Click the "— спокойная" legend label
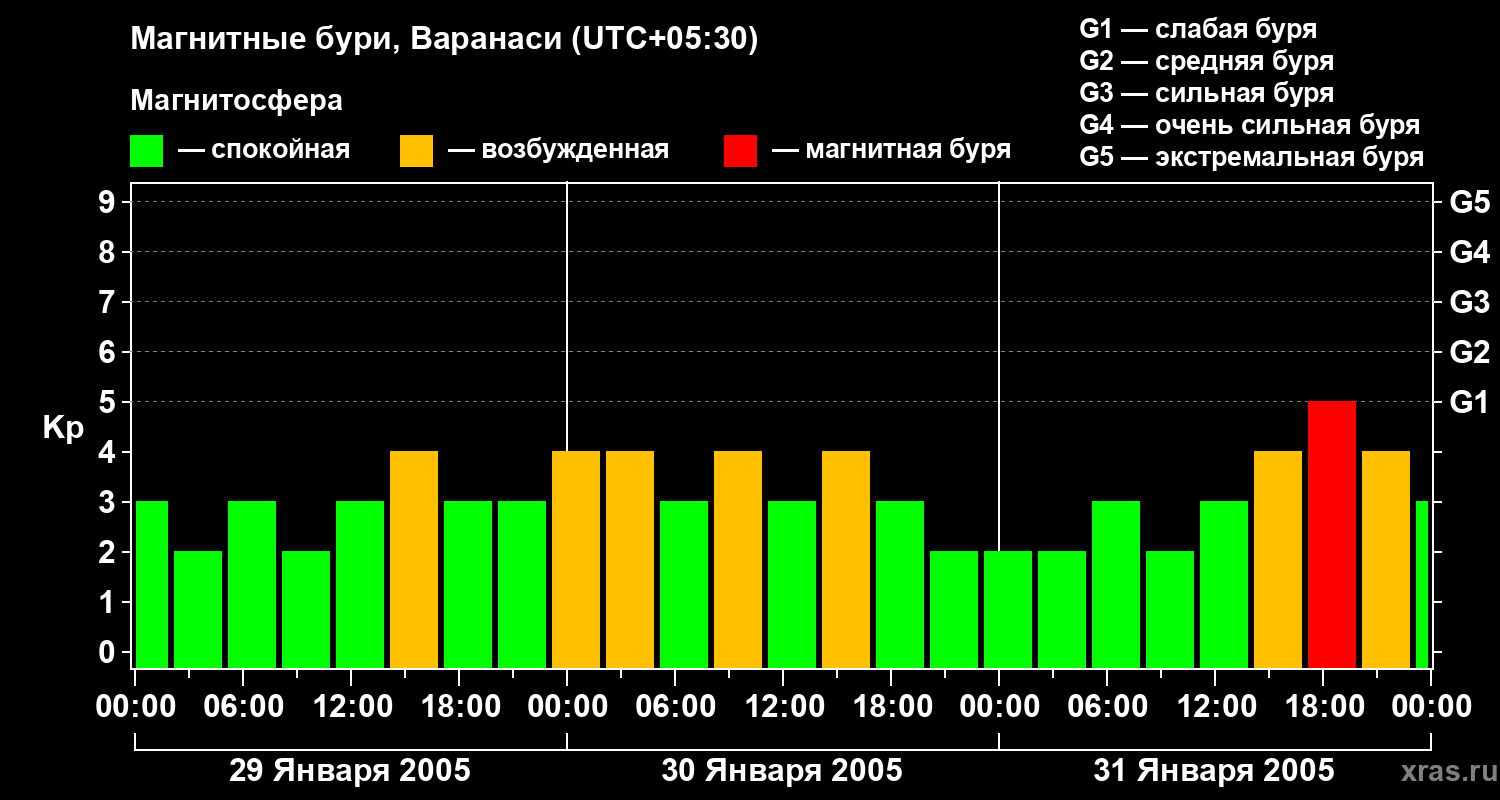 click(x=264, y=150)
